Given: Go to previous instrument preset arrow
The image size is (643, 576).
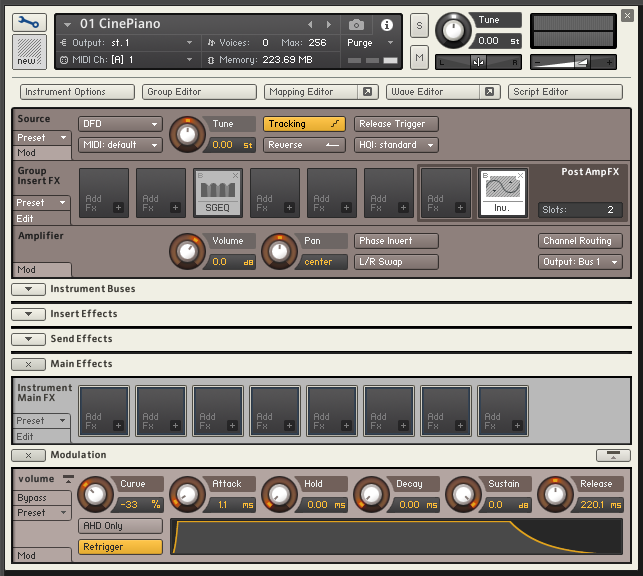Looking at the screenshot, I should (310, 25).
